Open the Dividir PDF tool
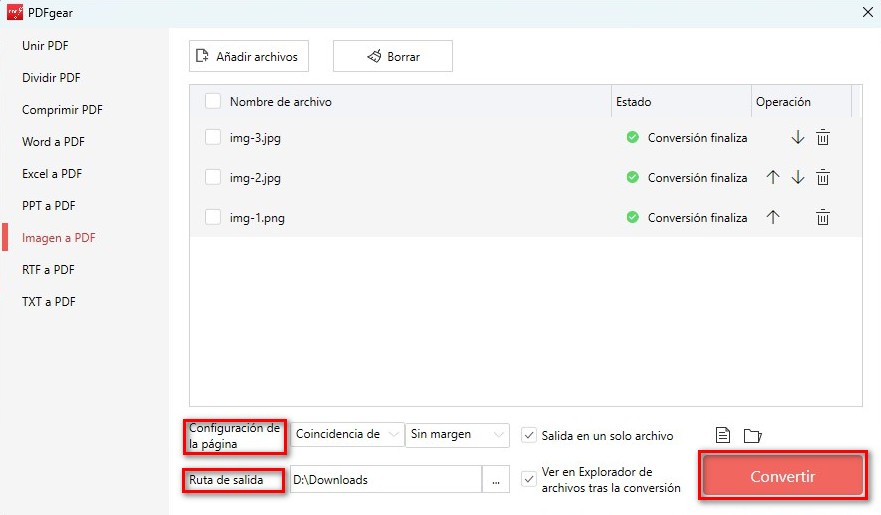This screenshot has width=881, height=515. [x=51, y=78]
